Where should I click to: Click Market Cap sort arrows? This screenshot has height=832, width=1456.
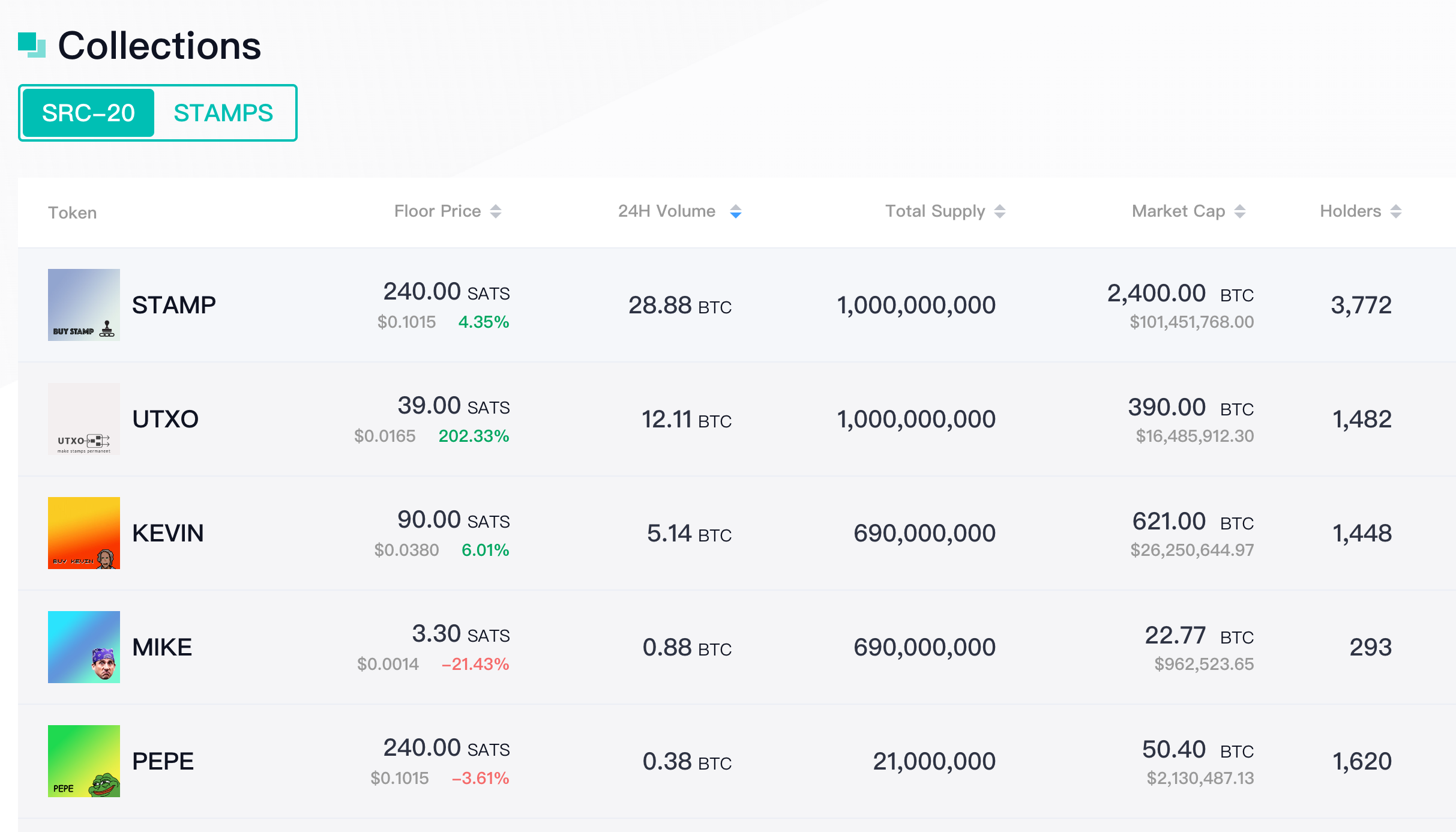coord(1240,211)
